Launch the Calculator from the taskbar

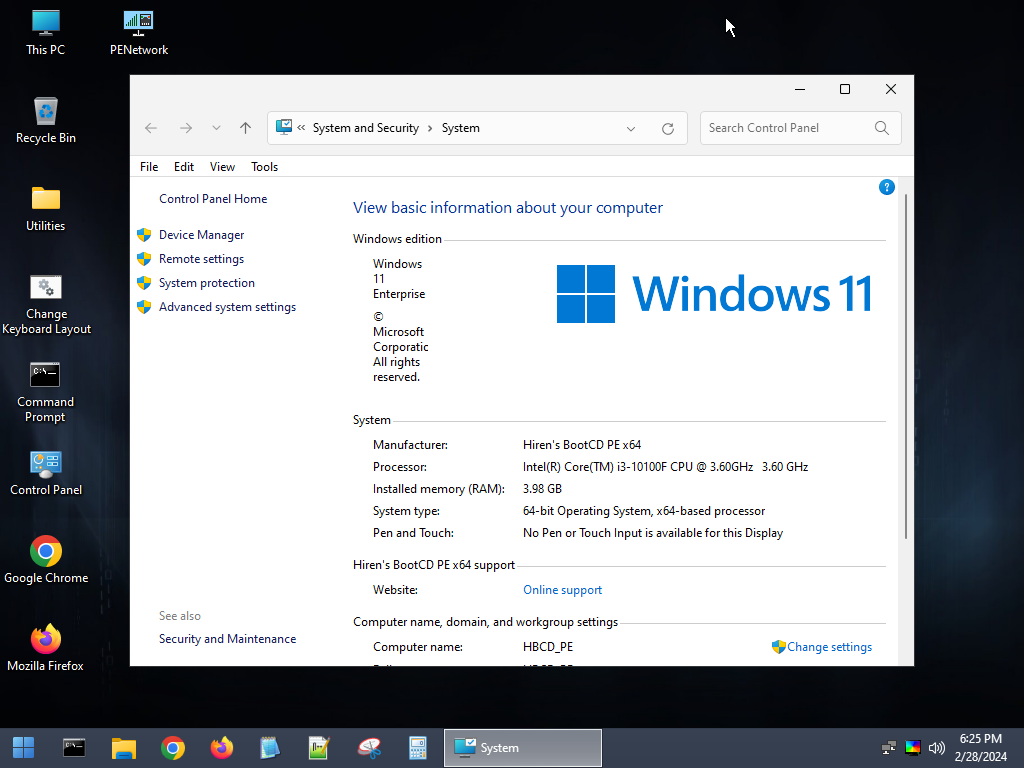point(417,747)
